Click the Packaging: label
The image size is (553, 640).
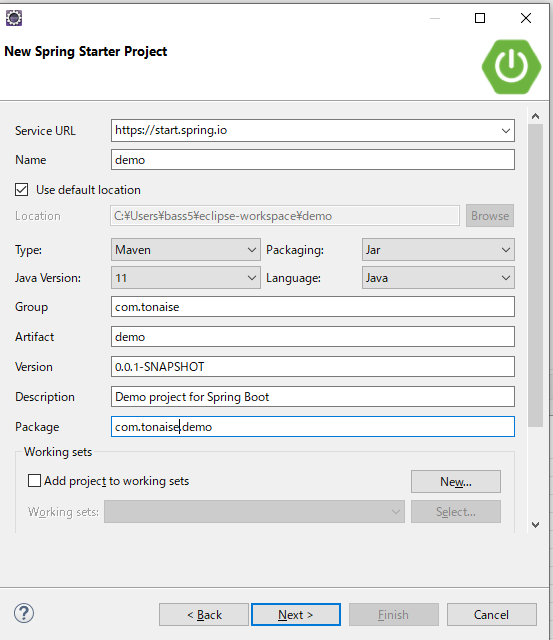(295, 250)
